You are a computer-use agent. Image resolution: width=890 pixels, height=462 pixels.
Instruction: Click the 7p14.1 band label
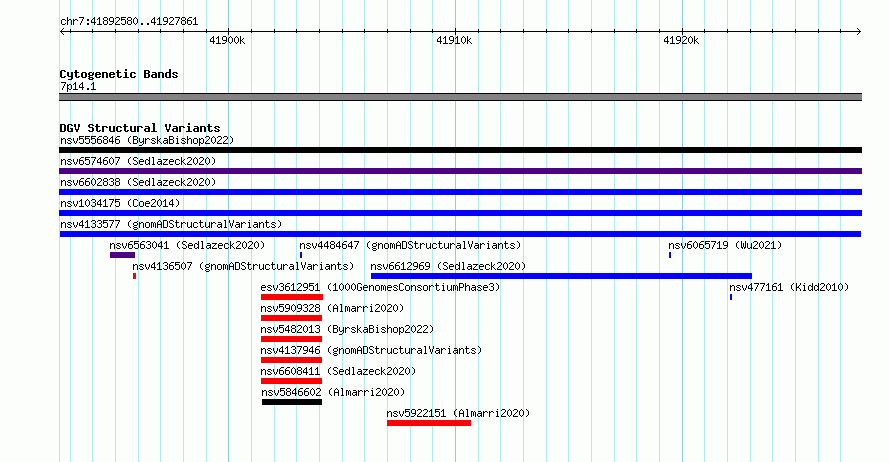pyautogui.click(x=78, y=86)
